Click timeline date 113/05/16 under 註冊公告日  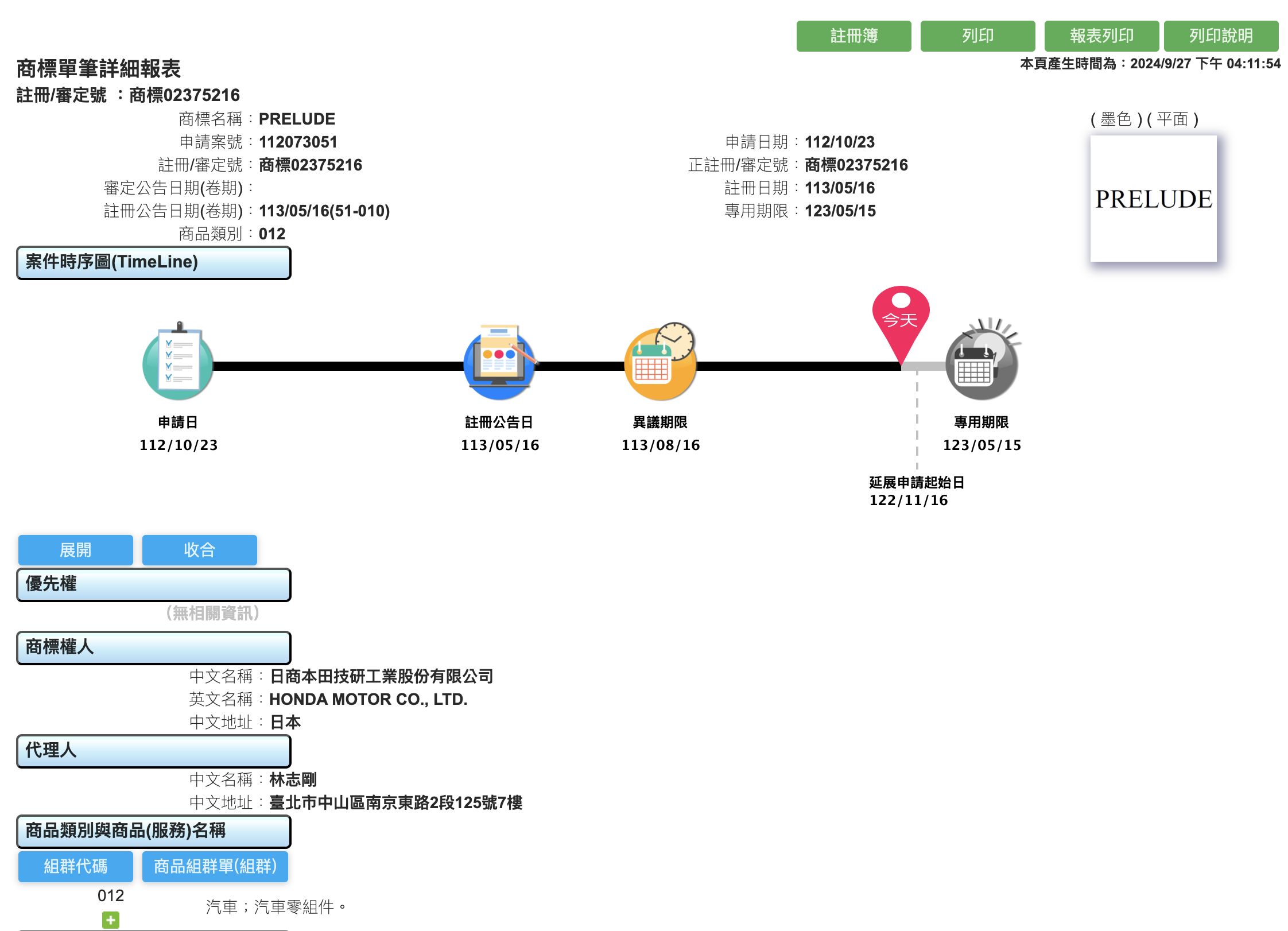coord(500,445)
